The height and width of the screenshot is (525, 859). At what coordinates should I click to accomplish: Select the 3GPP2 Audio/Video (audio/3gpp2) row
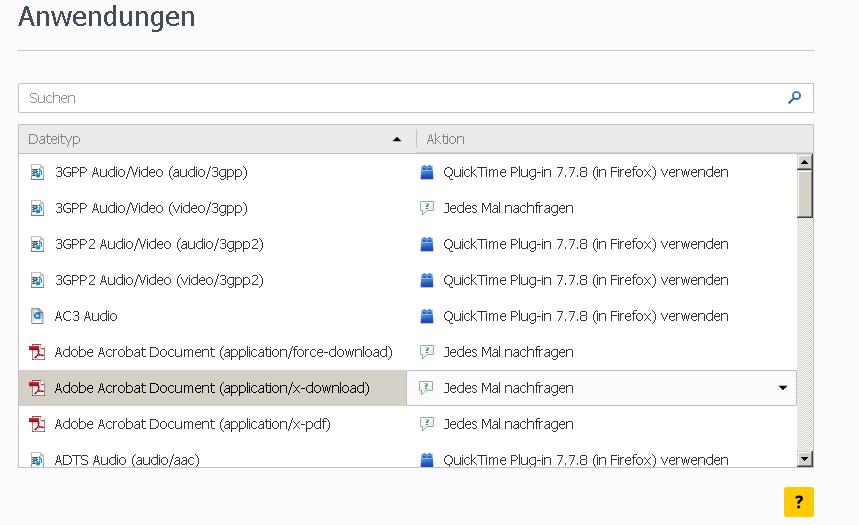(x=159, y=244)
